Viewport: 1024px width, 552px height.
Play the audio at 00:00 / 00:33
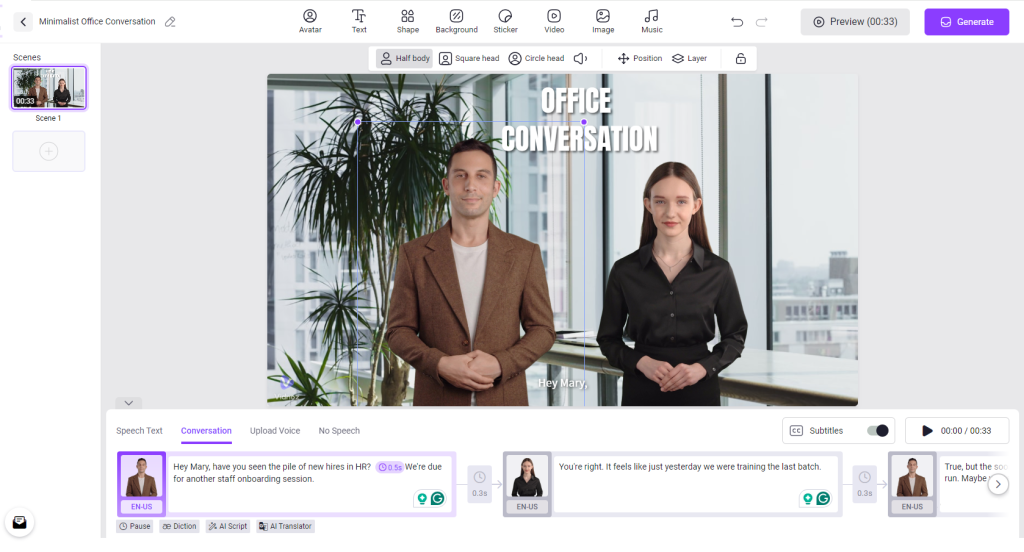click(x=927, y=431)
